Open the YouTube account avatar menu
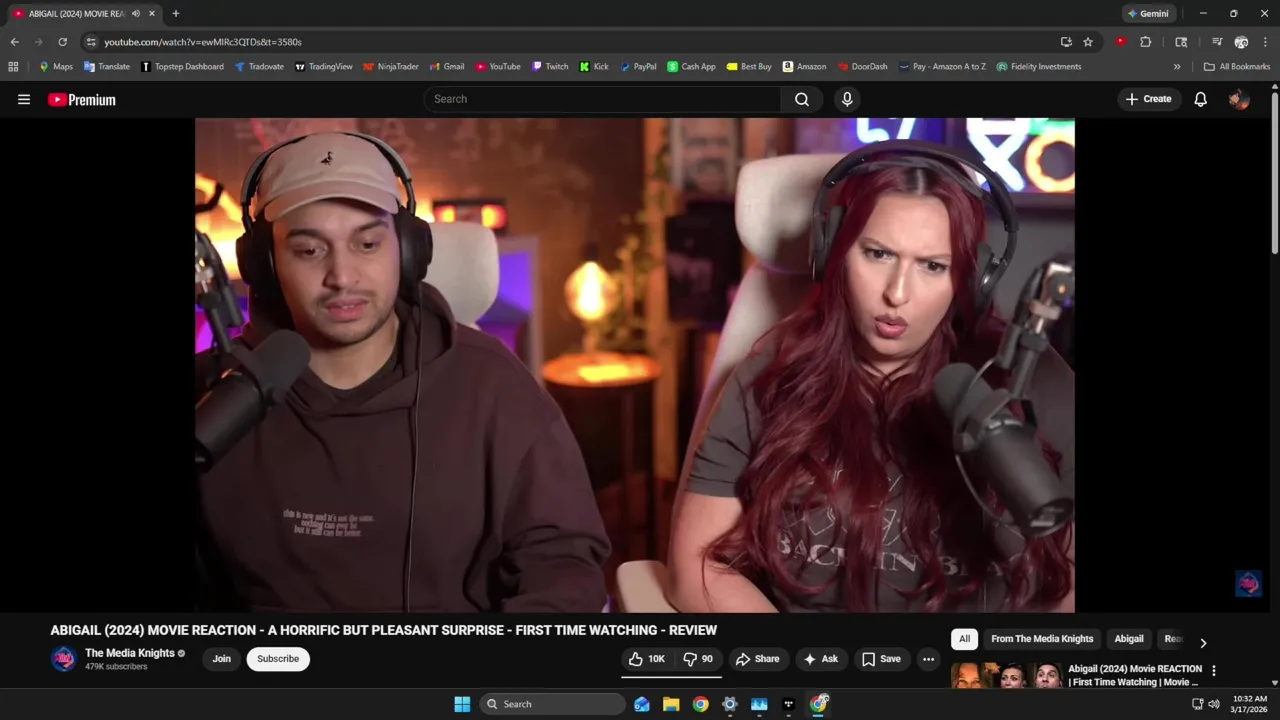The image size is (1280, 720). (x=1239, y=99)
